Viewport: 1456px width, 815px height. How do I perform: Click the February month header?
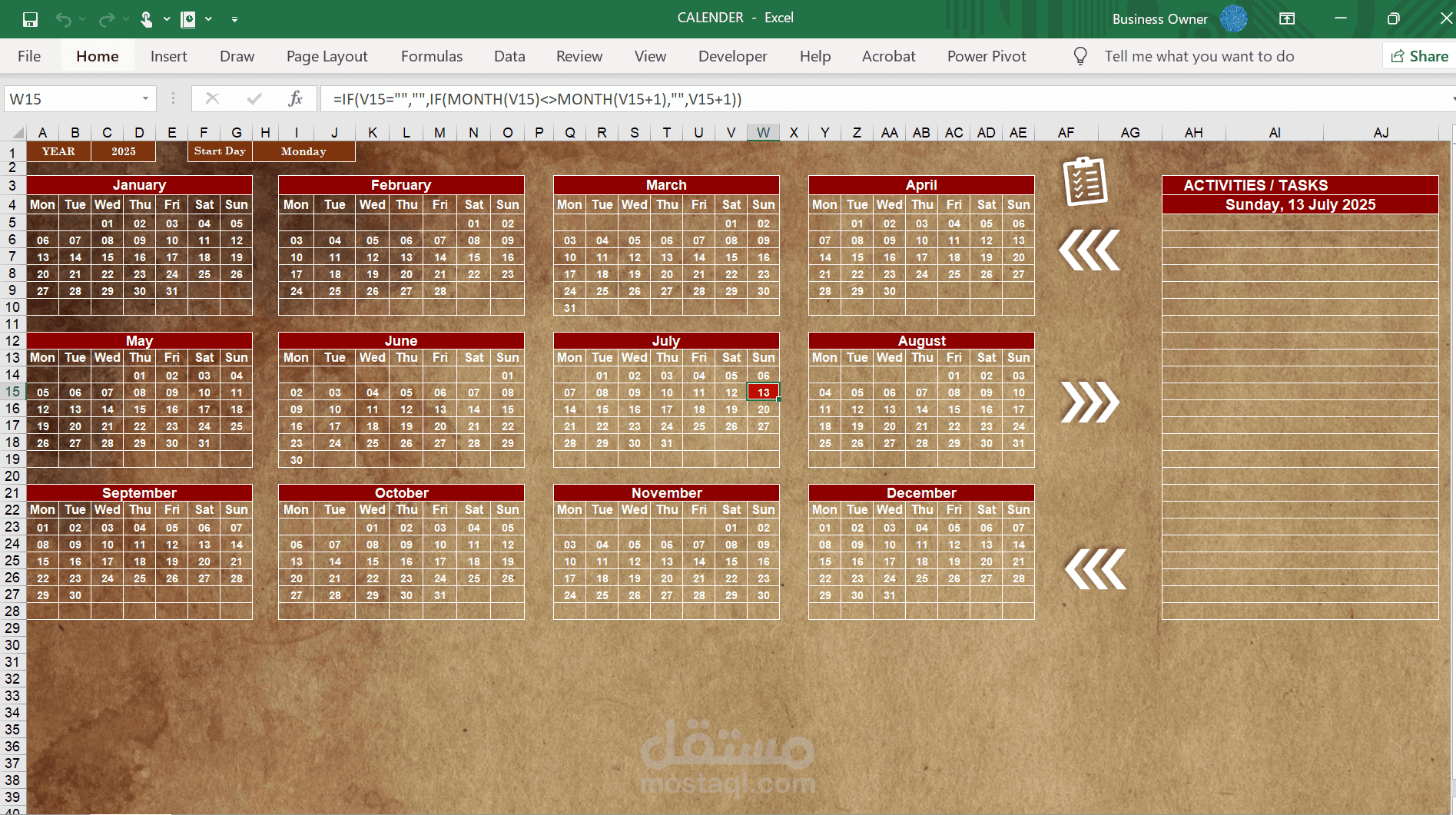coord(401,184)
